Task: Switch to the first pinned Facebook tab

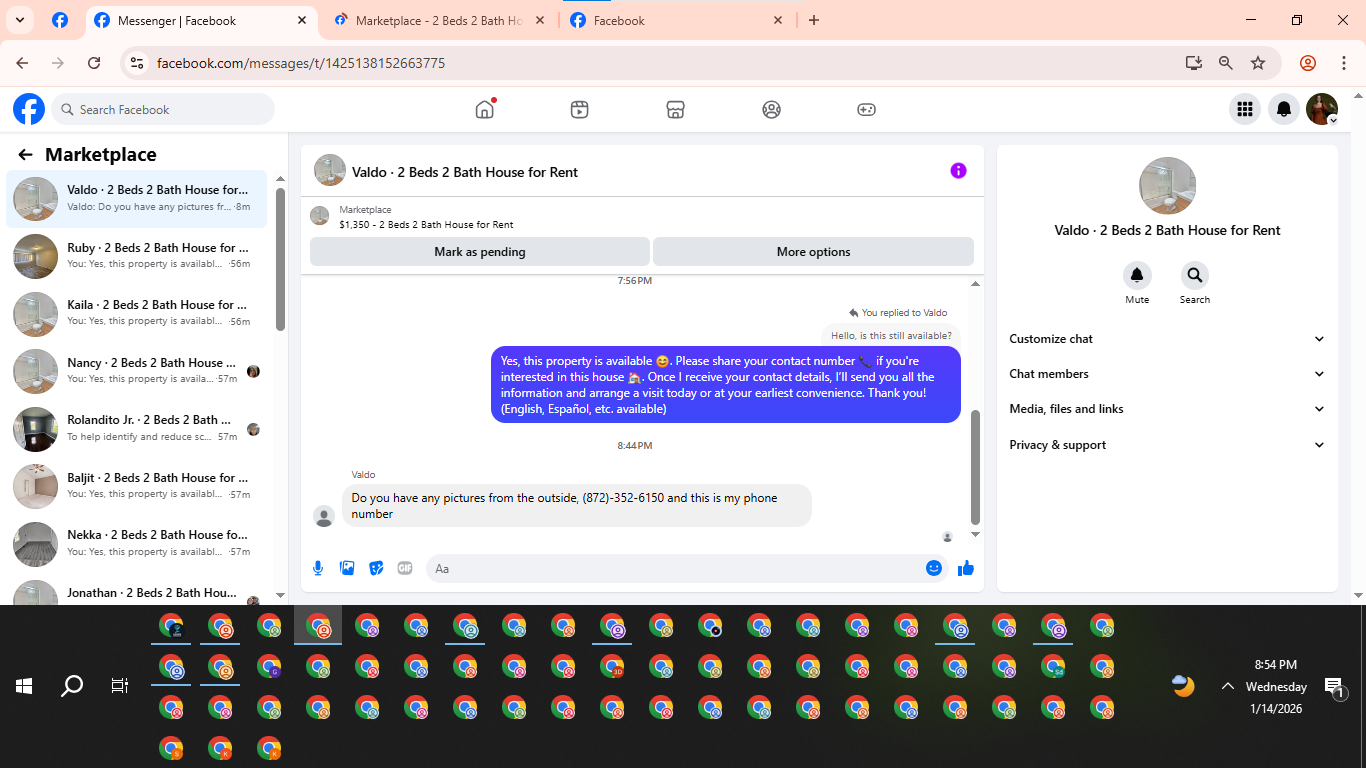Action: pyautogui.click(x=60, y=20)
